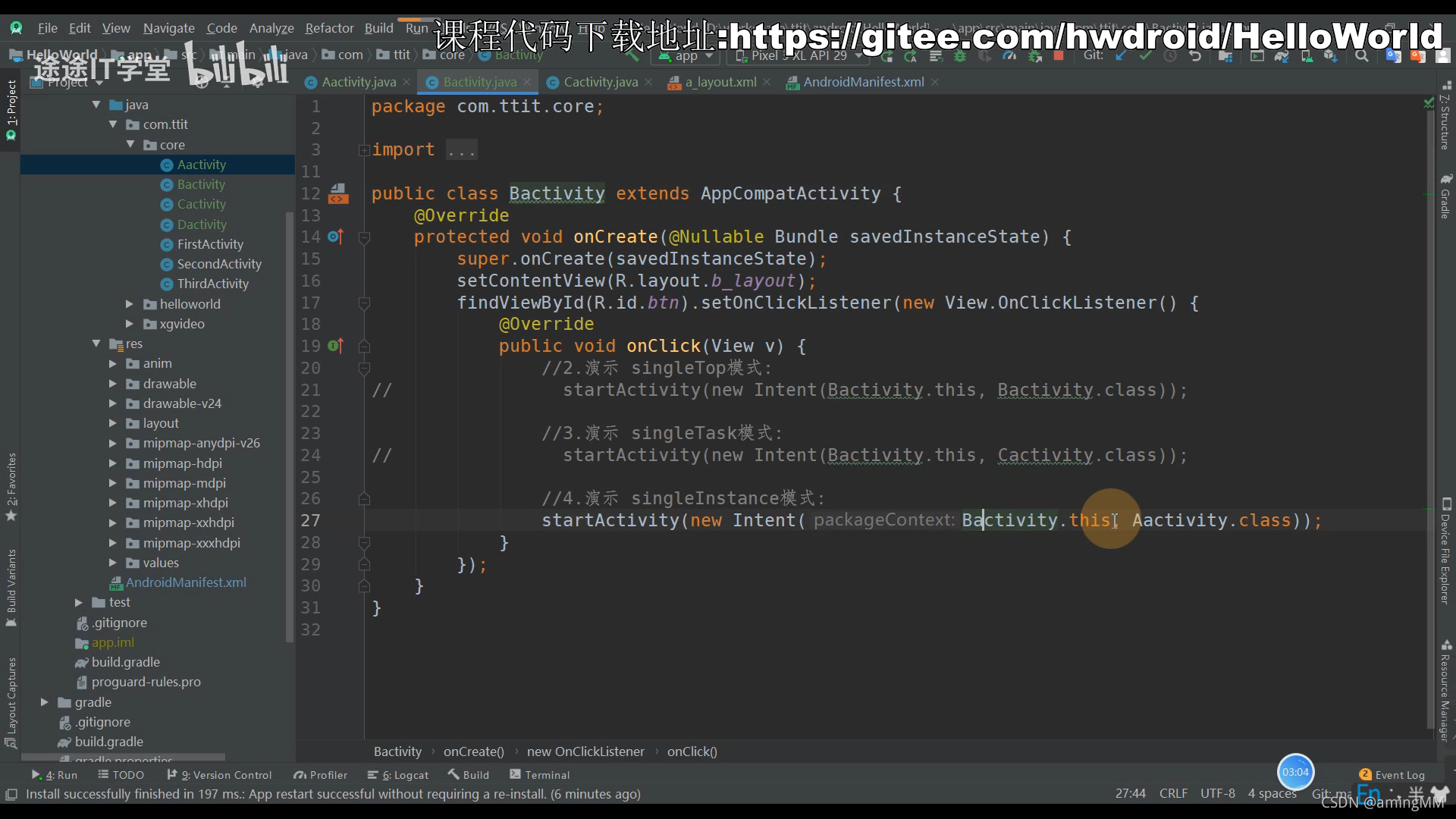Switch to the a_layout.xml tab
Viewport: 1456px width, 819px height.
pos(720,82)
